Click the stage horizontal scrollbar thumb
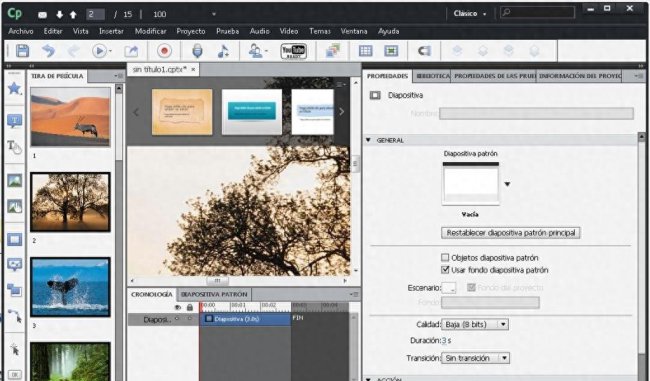This screenshot has height=381, width=650. click(217, 281)
